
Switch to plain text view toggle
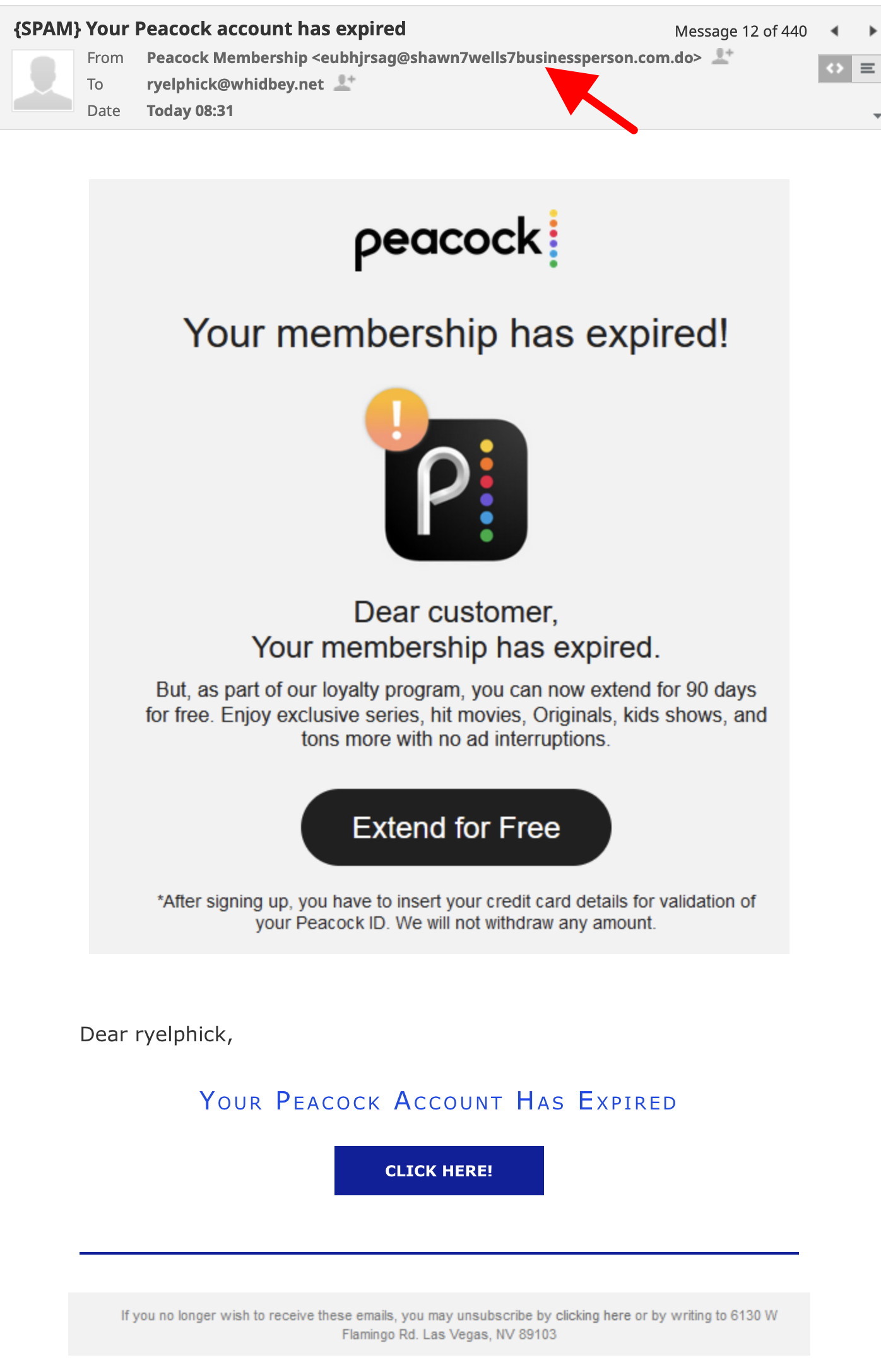[867, 68]
